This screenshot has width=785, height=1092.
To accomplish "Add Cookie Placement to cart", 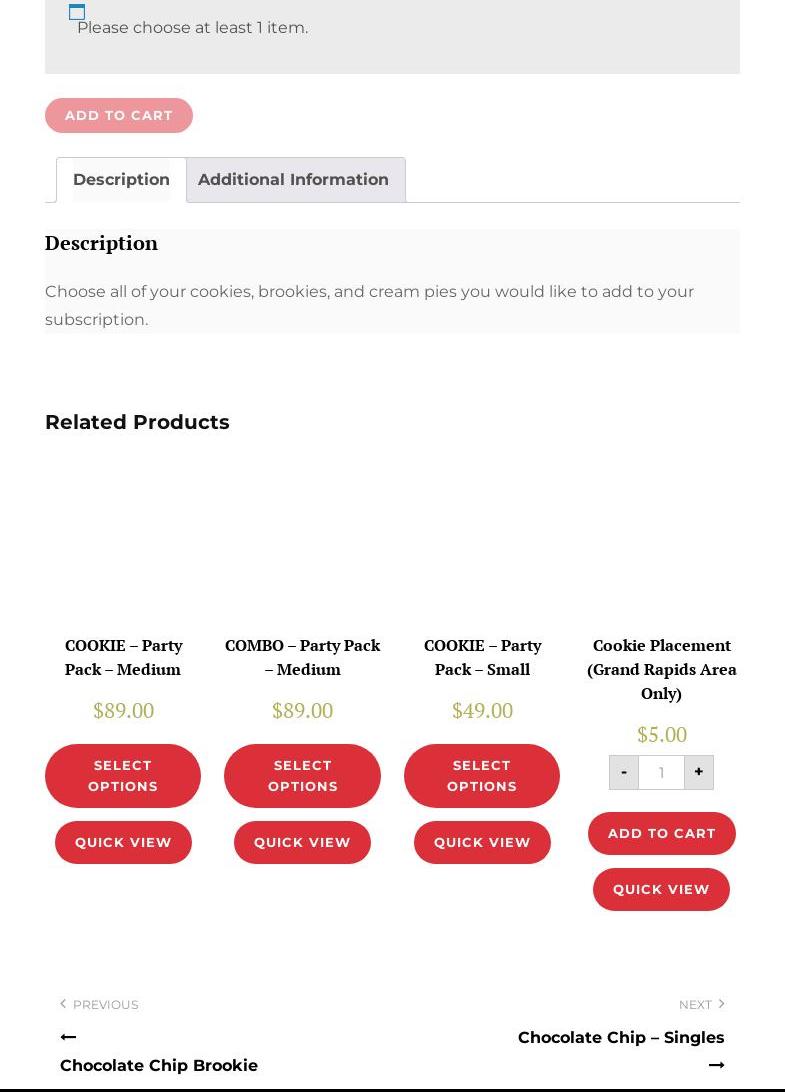I will point(661,834).
